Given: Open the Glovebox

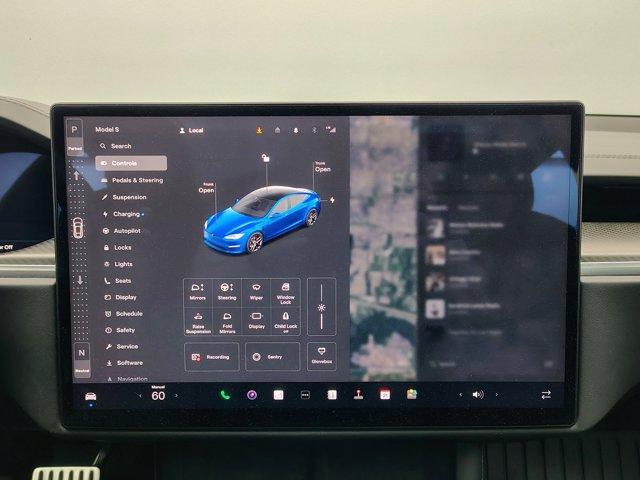Looking at the screenshot, I should [x=322, y=357].
